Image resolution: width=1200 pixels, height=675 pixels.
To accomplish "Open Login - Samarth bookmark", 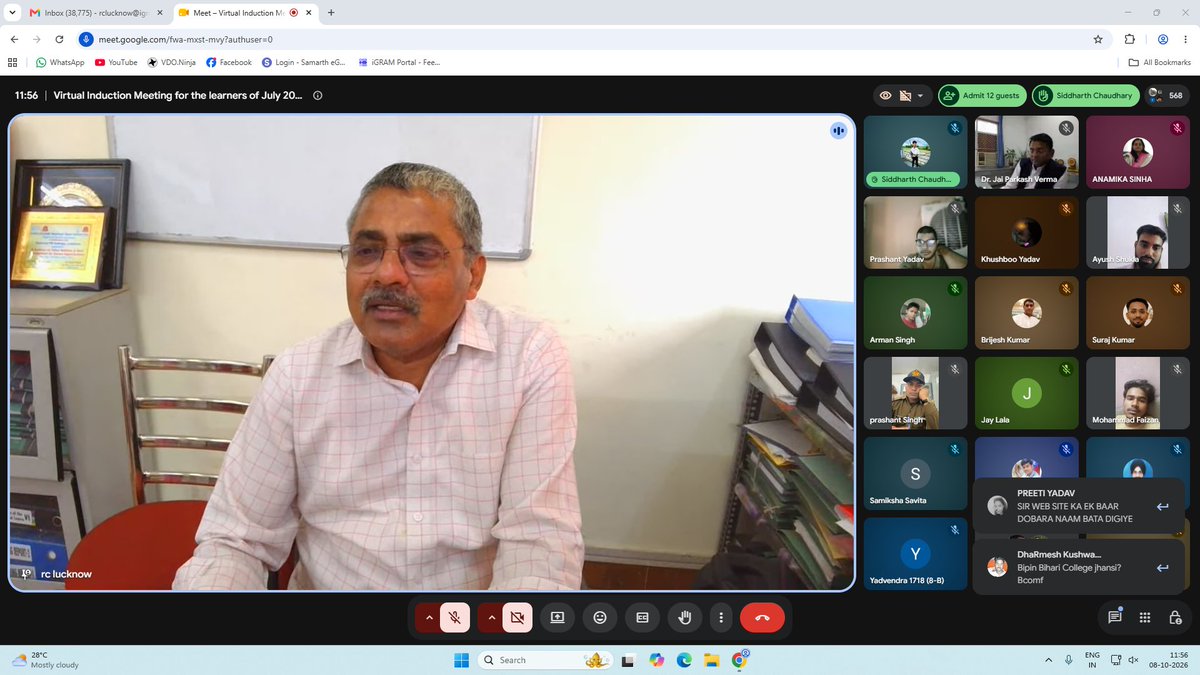I will coord(304,62).
